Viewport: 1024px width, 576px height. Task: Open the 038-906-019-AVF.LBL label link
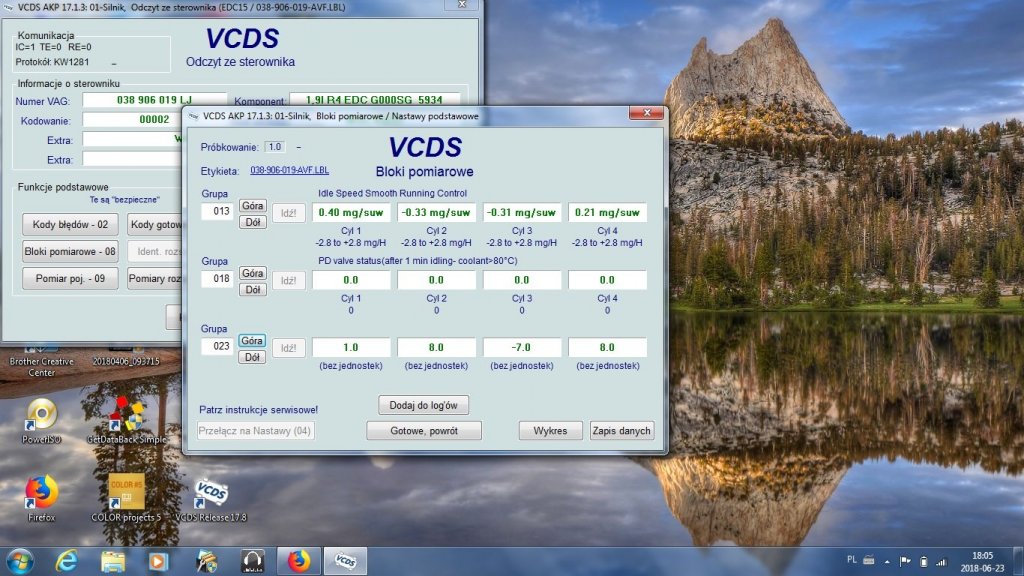click(x=289, y=170)
